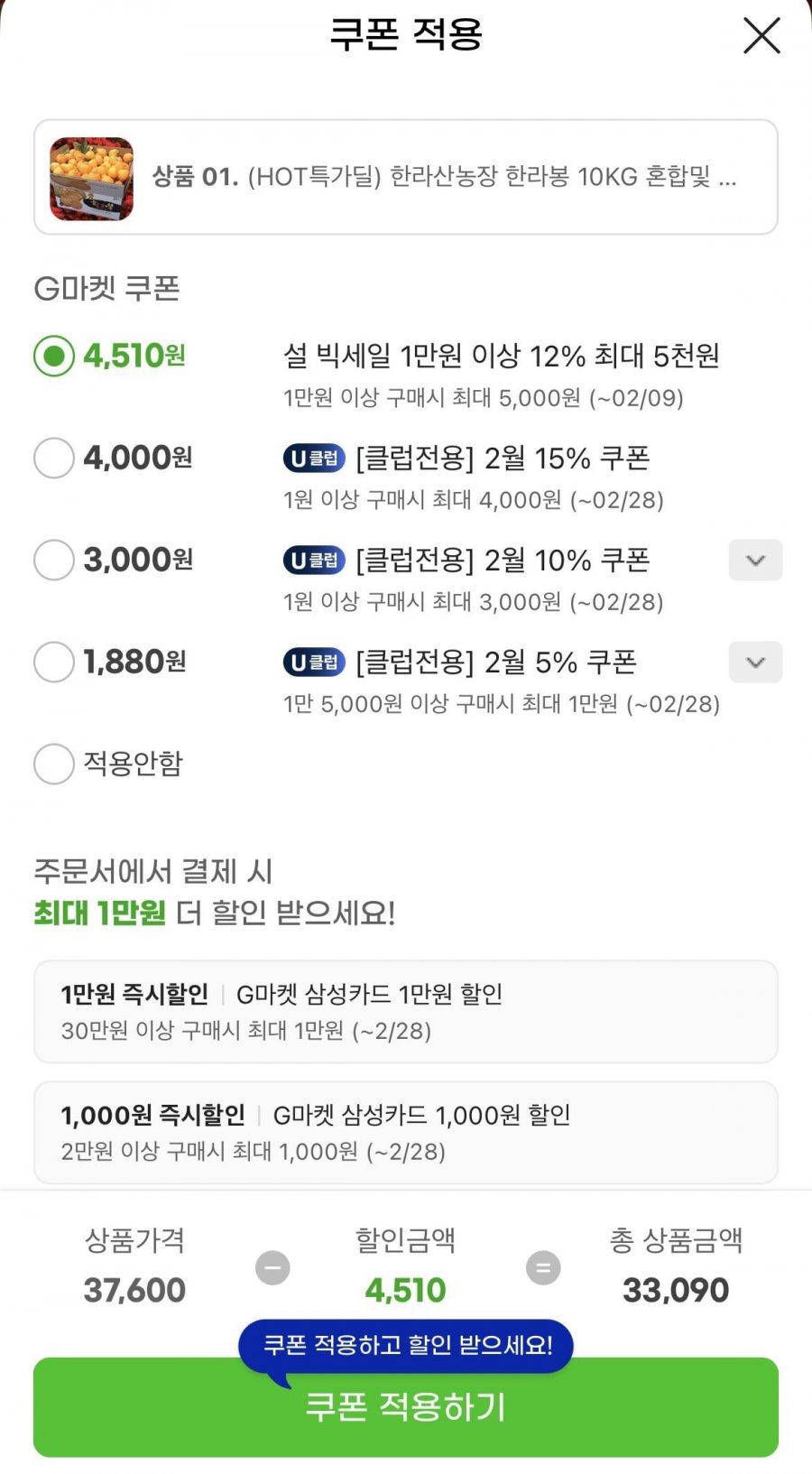Click U클럽 badge on 15% coupon
The width and height of the screenshot is (812, 1474).
314,459
